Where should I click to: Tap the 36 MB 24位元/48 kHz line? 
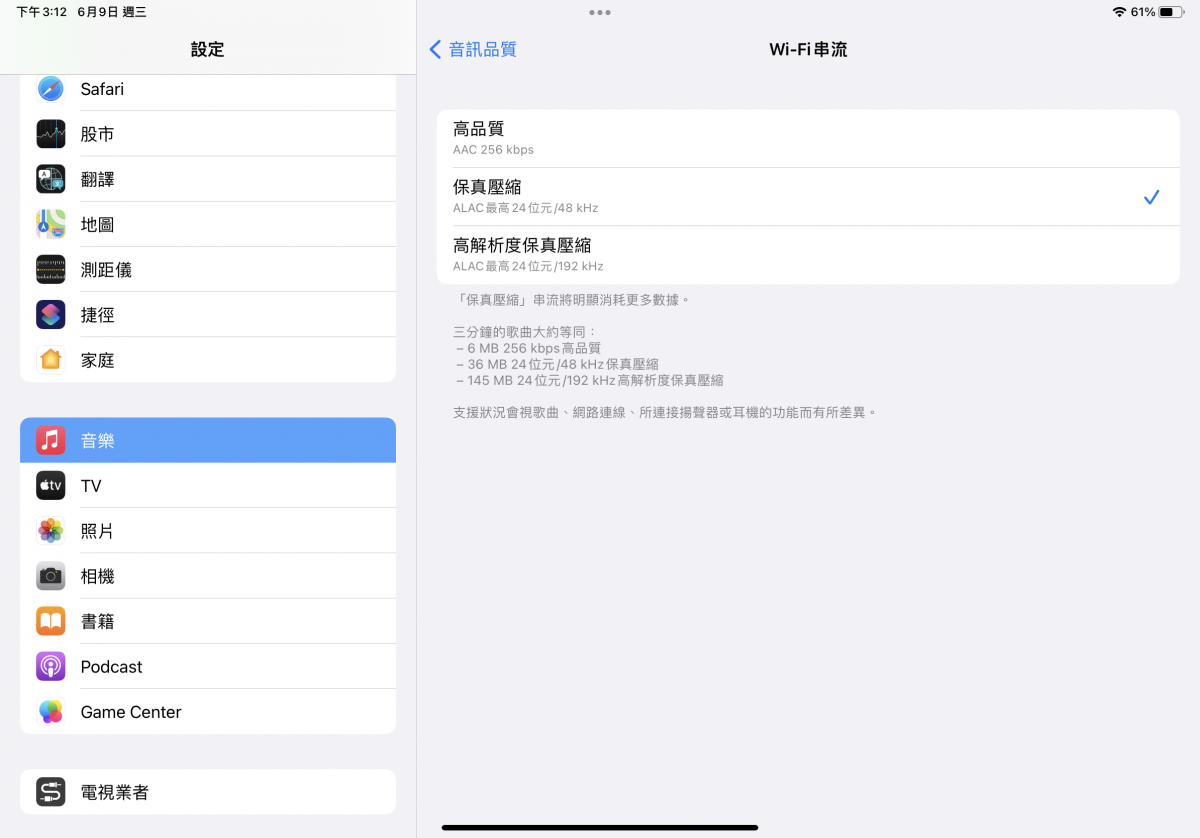click(x=556, y=365)
